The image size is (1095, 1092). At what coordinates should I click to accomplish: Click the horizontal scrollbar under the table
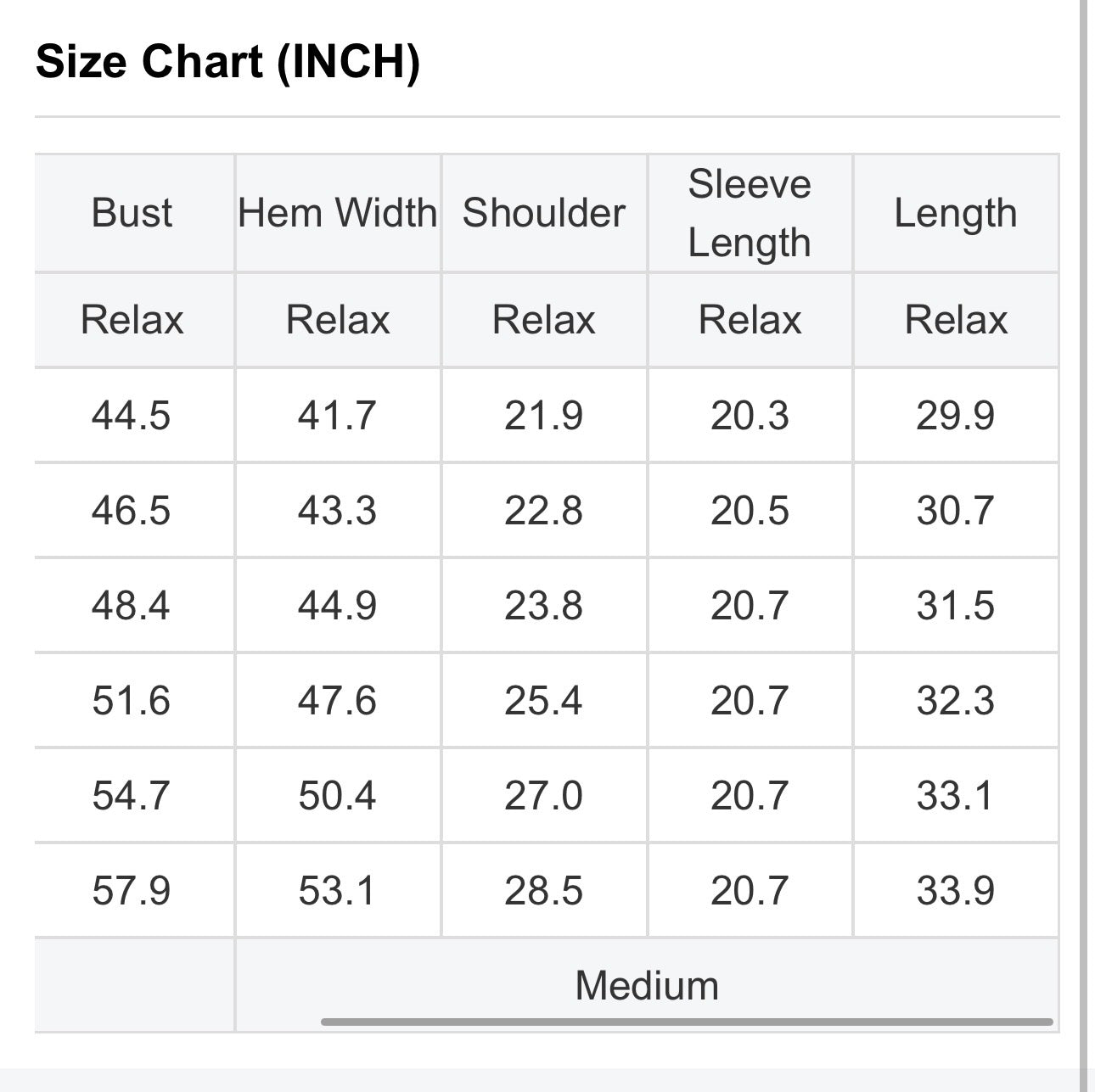tap(687, 1022)
